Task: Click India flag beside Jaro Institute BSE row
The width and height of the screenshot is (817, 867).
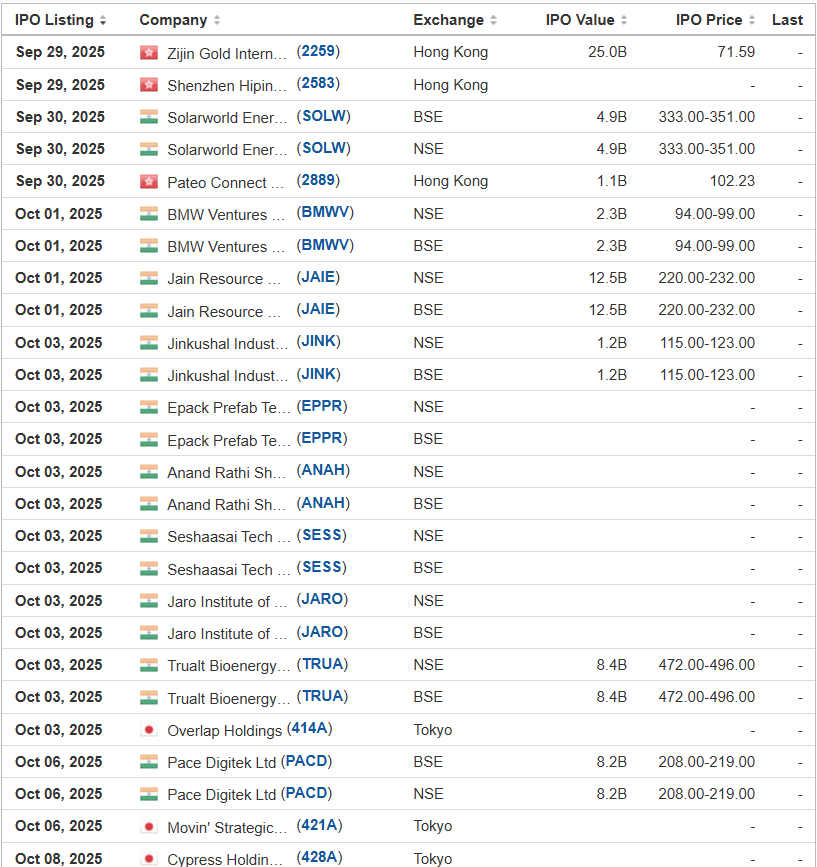Action: 149,633
